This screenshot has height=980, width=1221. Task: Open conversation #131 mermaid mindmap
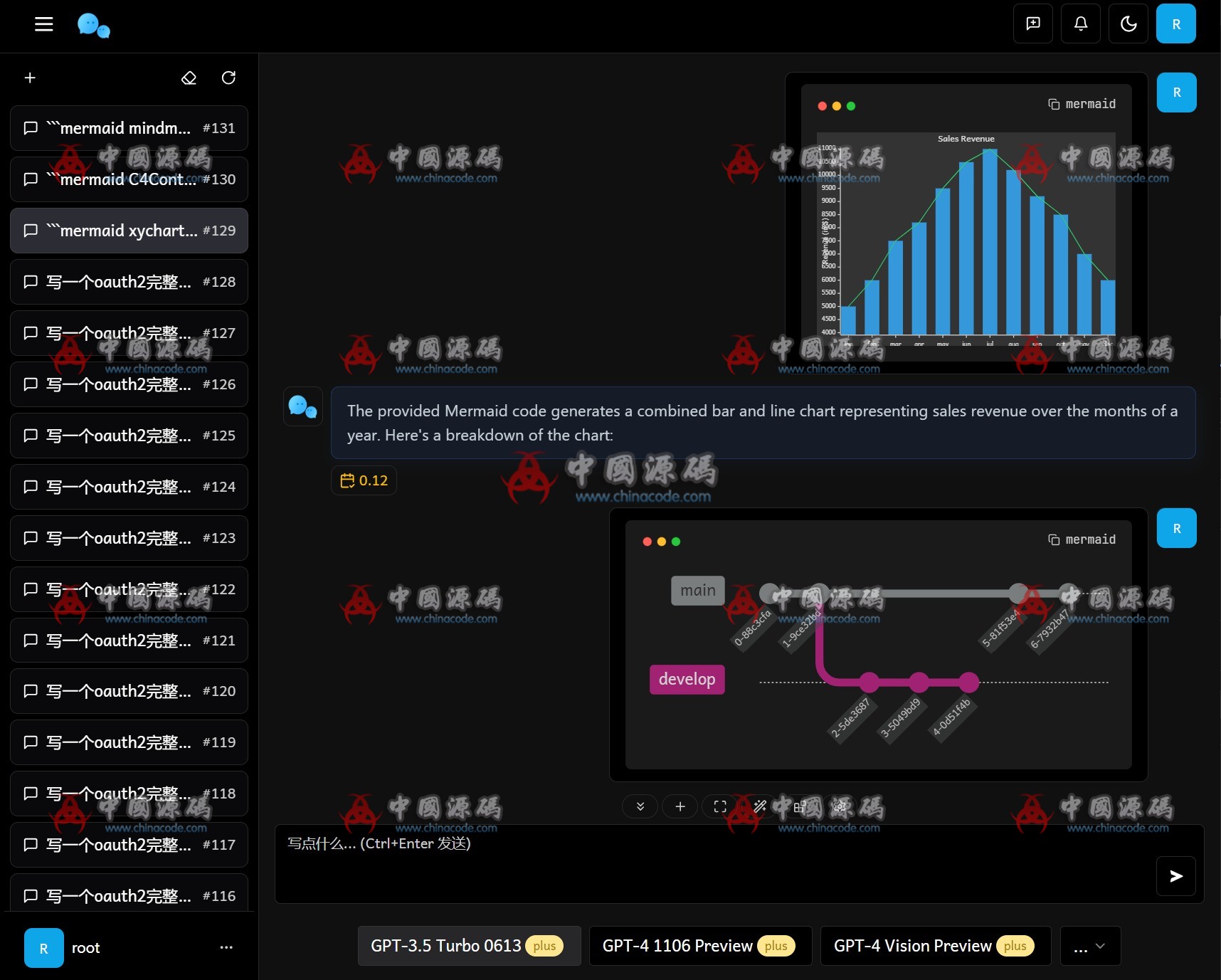pyautogui.click(x=128, y=128)
